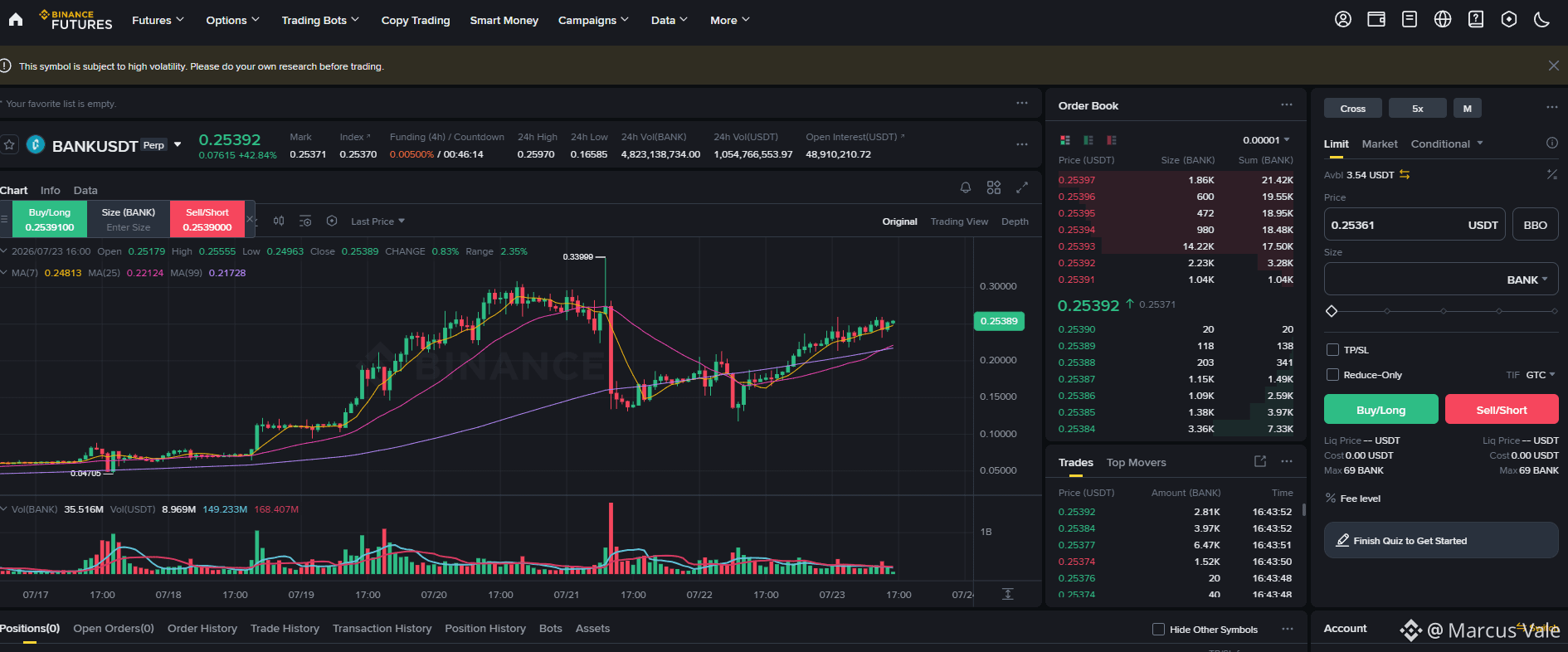Open the wallet icon in header
This screenshot has height=652, width=1568.
tap(1376, 19)
